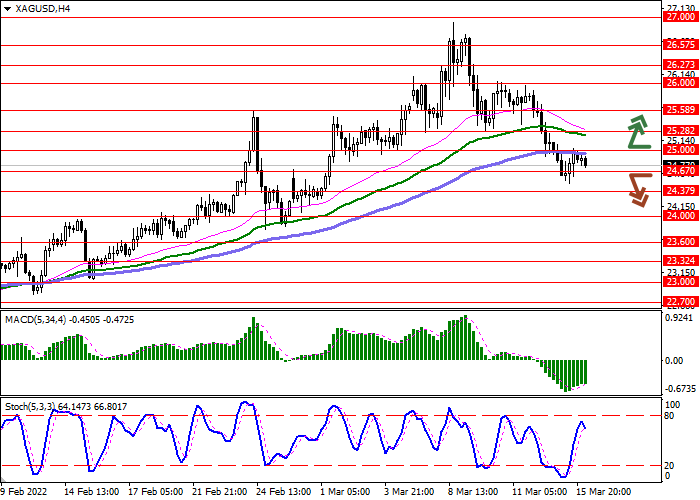Click the red downward arrow icon

tap(638, 189)
